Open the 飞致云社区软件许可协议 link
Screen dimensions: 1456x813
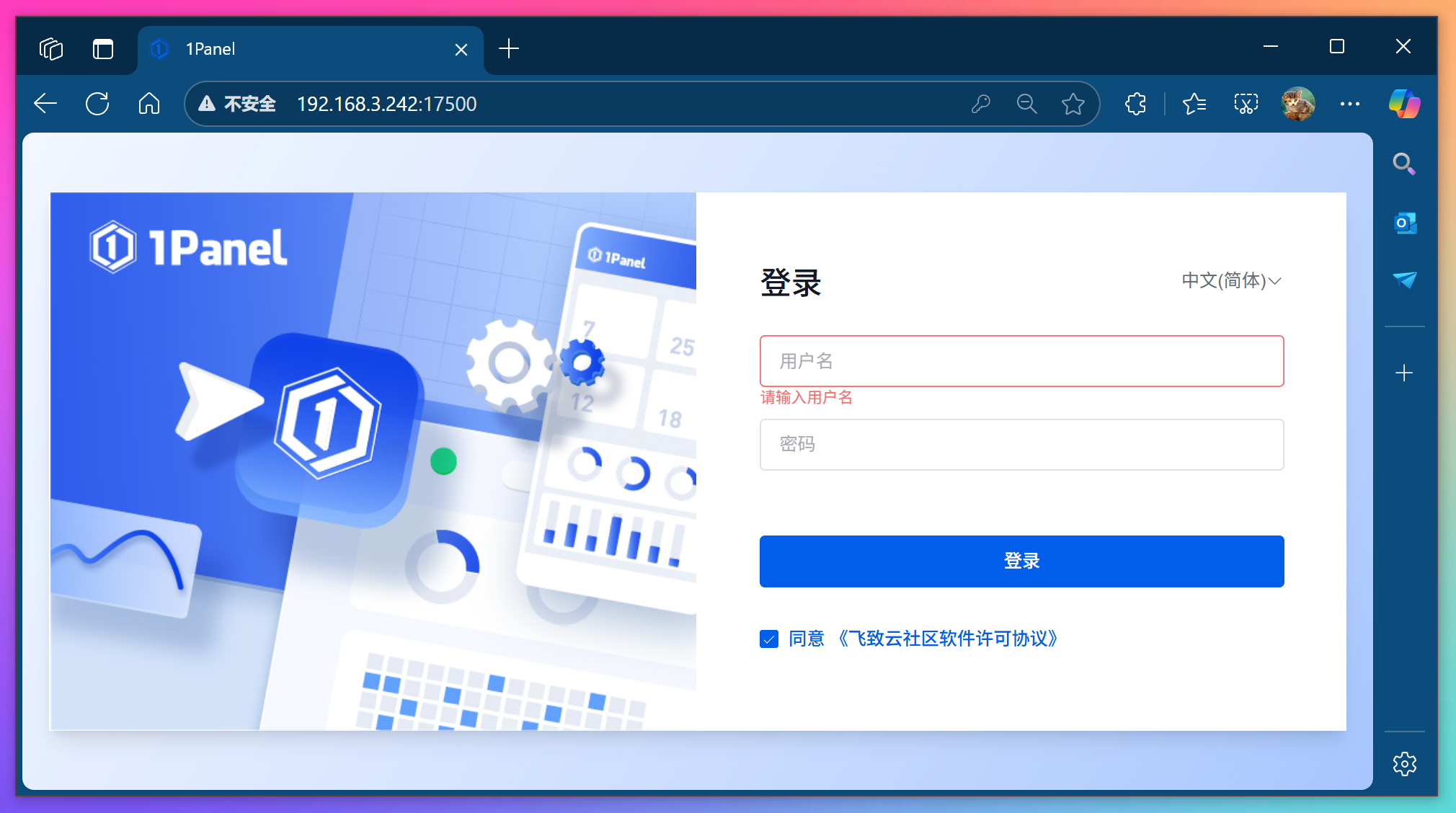pos(947,639)
